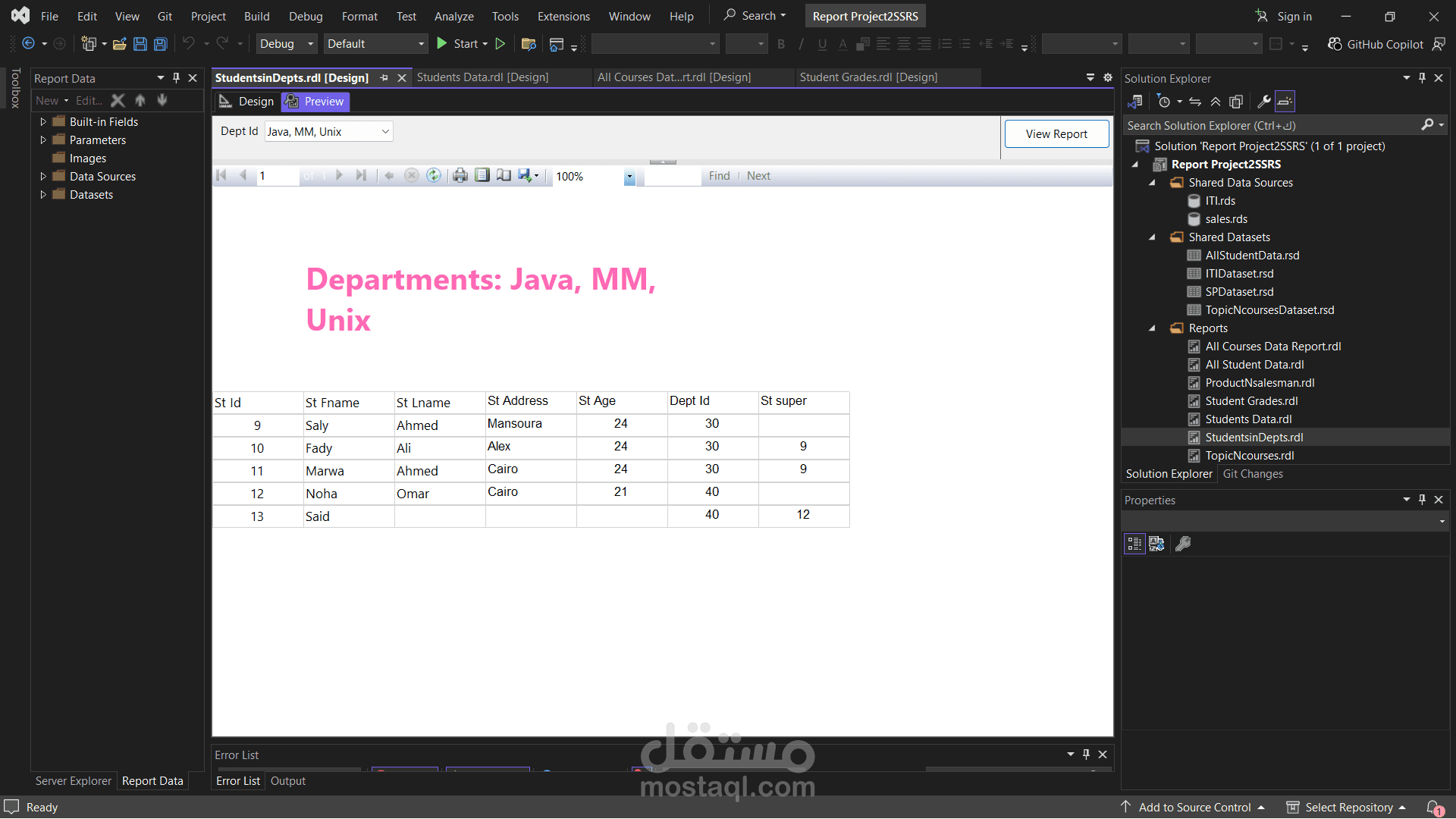The height and width of the screenshot is (819, 1456).
Task: Toggle Print Layout view icon
Action: [482, 176]
